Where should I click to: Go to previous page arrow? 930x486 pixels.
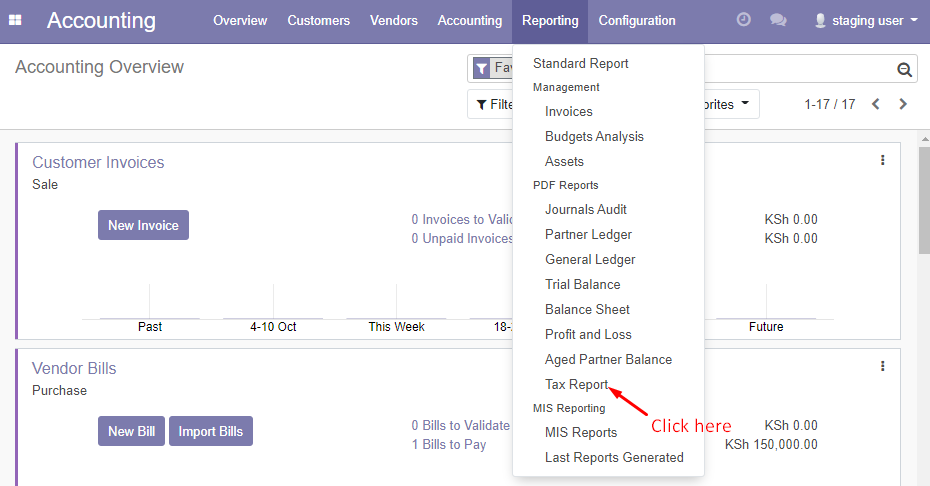click(x=875, y=104)
